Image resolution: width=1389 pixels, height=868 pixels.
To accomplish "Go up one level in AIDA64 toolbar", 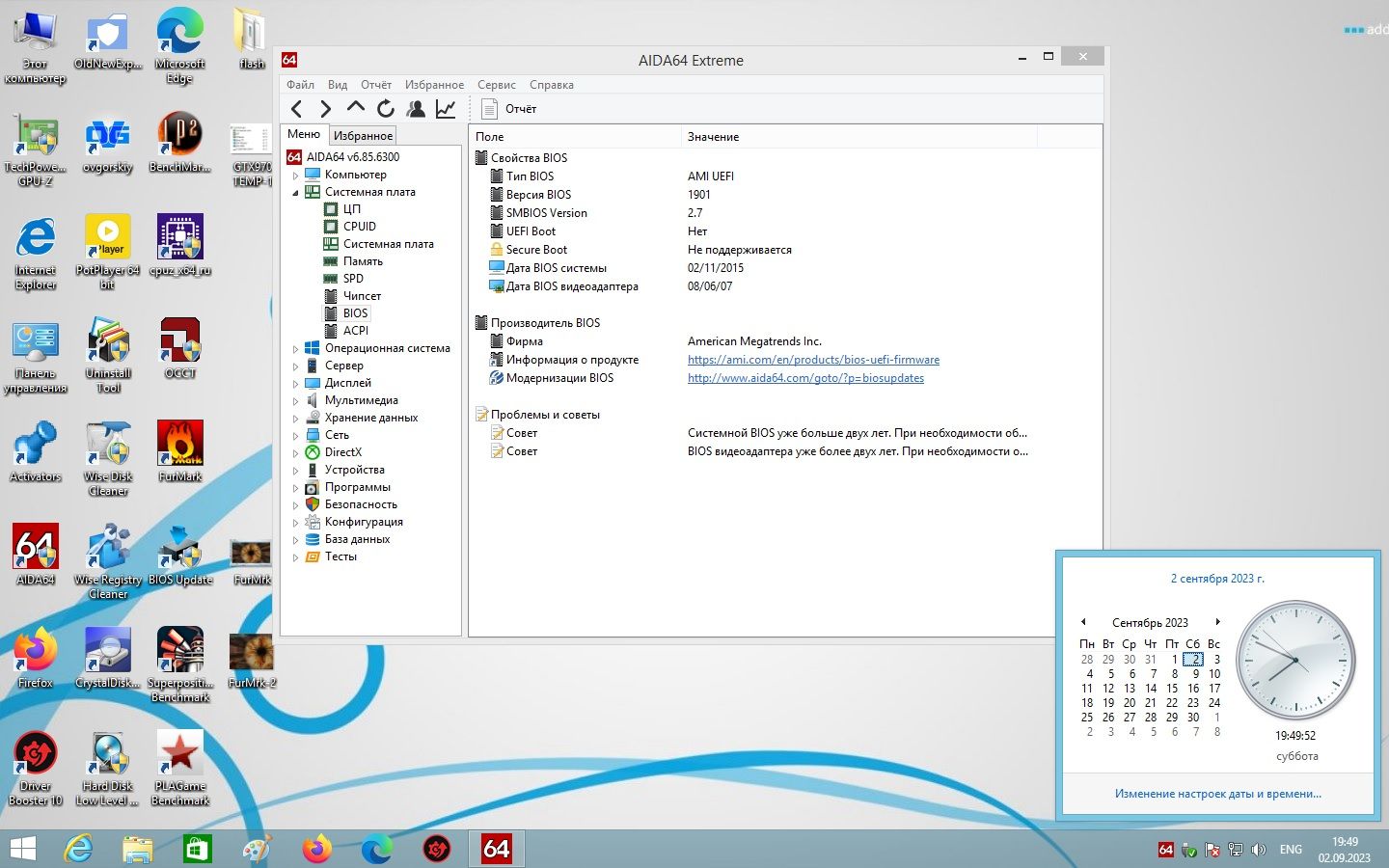I will tap(356, 108).
